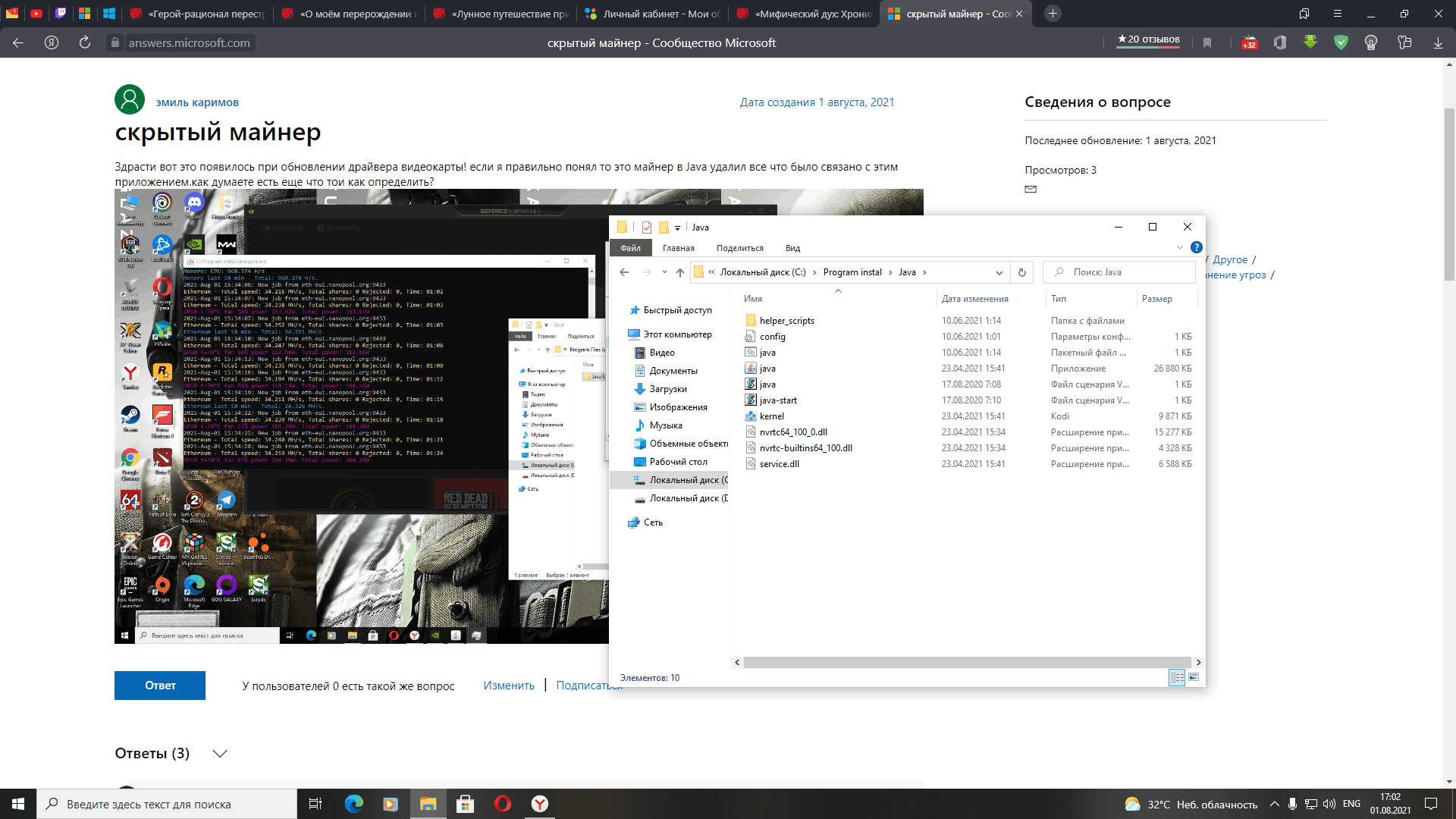Open the AdGuard green shield extension

coord(1341,43)
